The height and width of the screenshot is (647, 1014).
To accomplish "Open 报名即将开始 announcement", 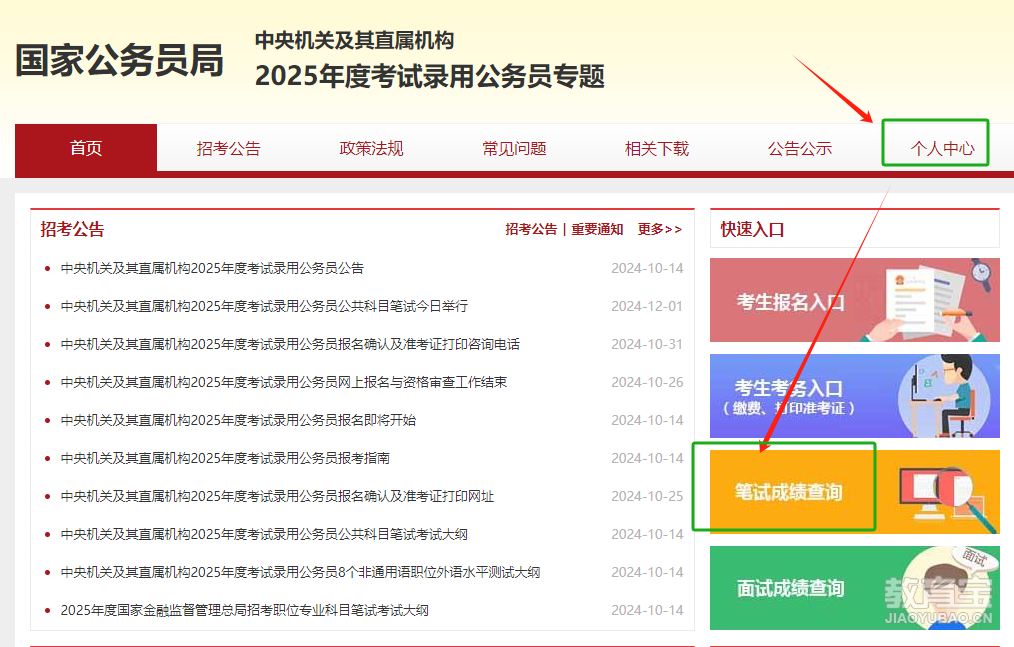I will pos(238,420).
